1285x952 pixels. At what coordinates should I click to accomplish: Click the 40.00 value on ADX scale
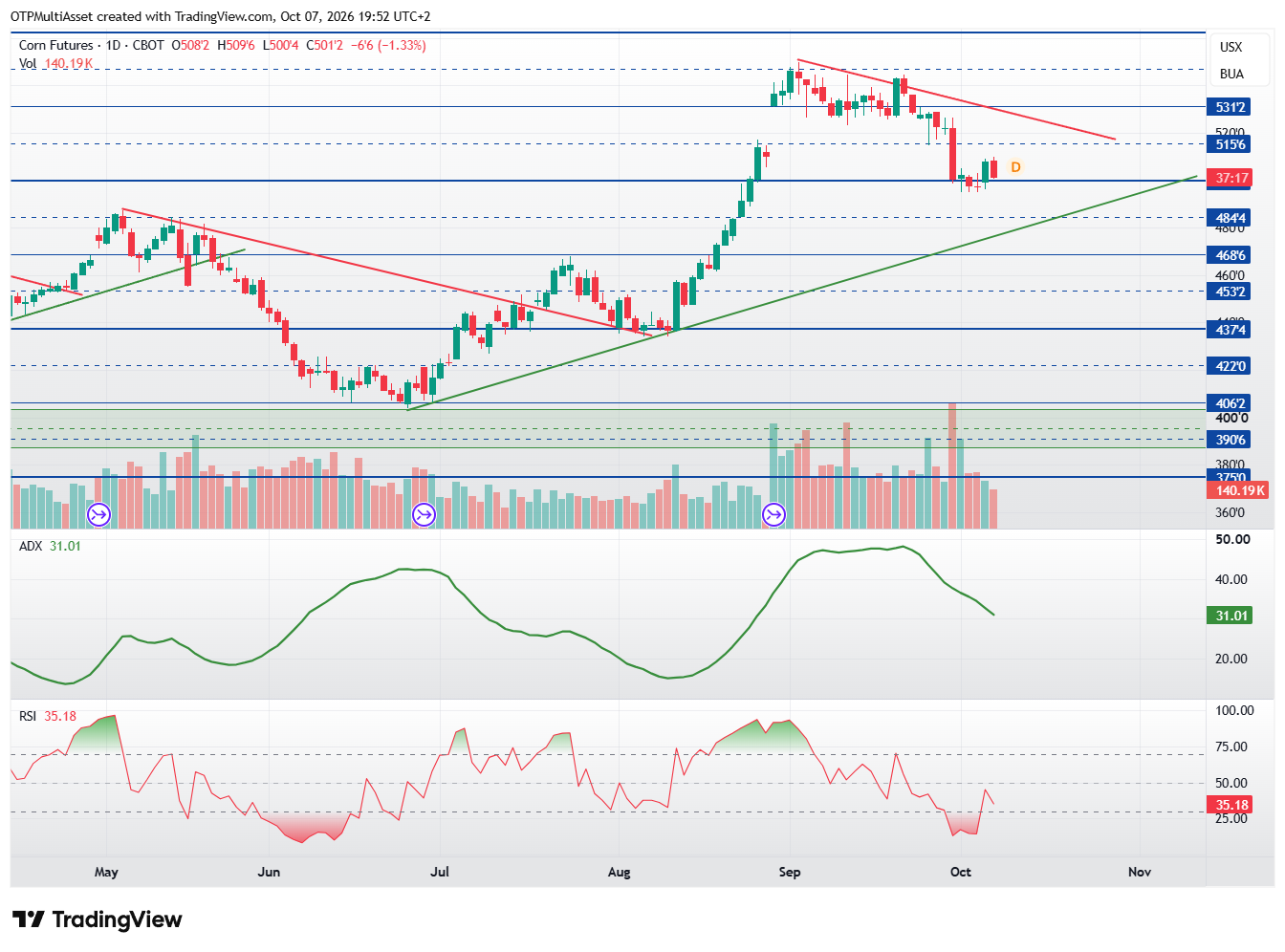(1231, 579)
